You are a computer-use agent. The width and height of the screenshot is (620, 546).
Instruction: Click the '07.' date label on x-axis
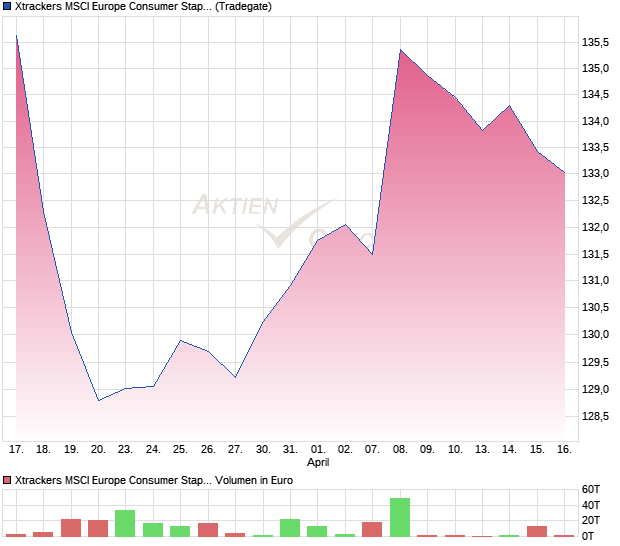click(372, 450)
